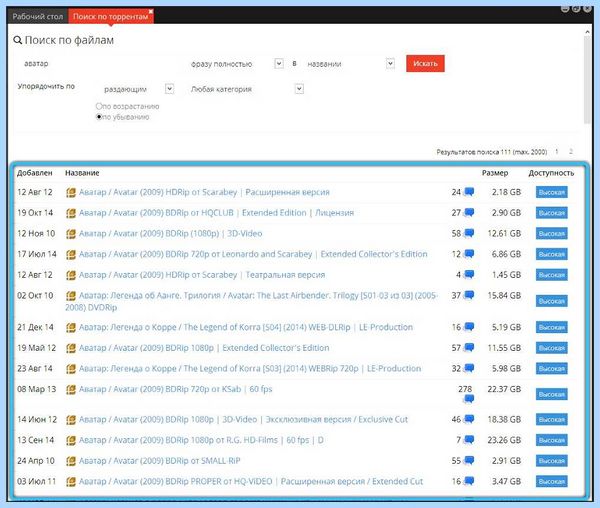Sort by the Доступность column header
600x508 pixels.
(x=551, y=173)
